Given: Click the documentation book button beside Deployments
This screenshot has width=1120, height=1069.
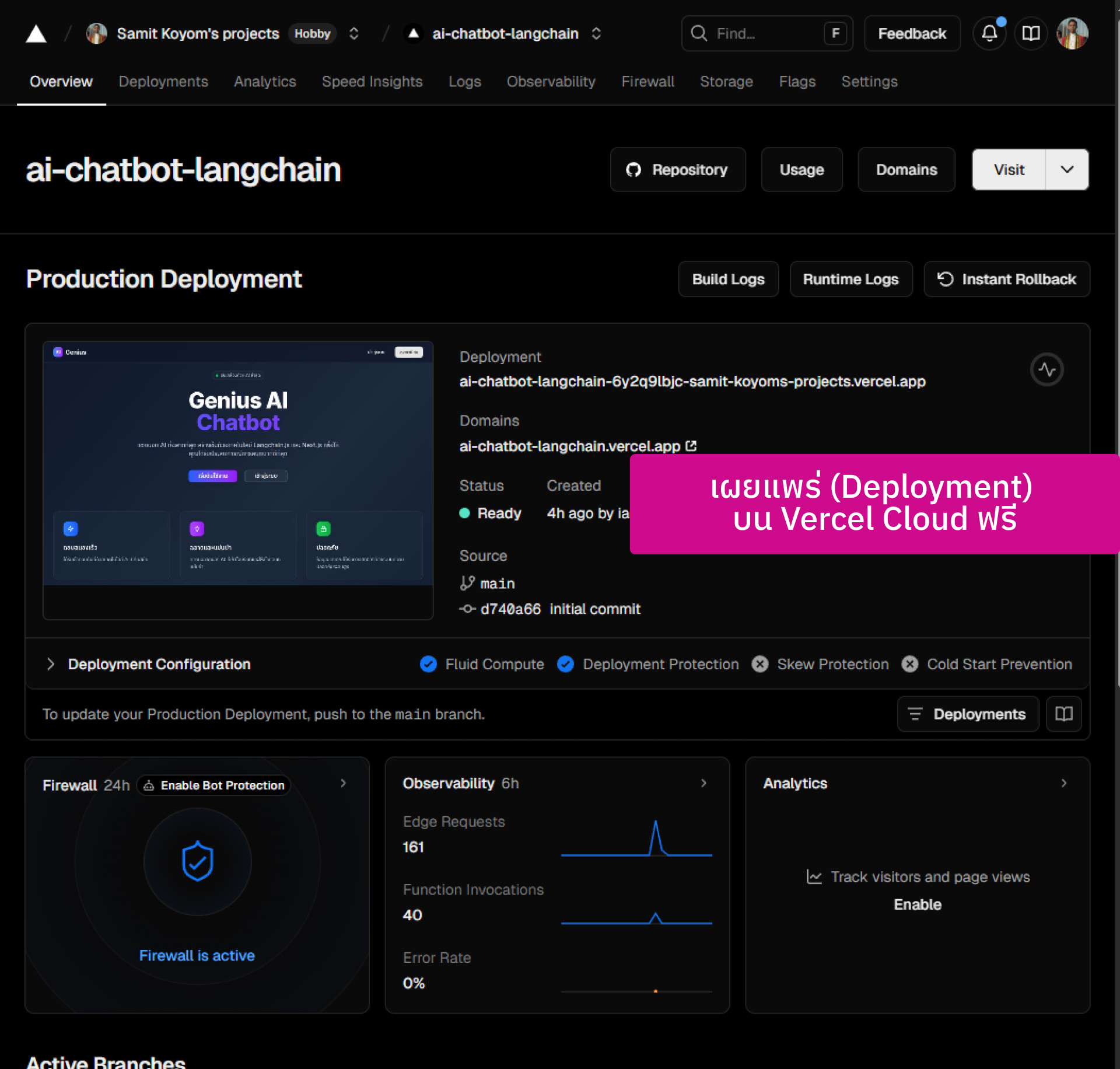Looking at the screenshot, I should coord(1064,714).
